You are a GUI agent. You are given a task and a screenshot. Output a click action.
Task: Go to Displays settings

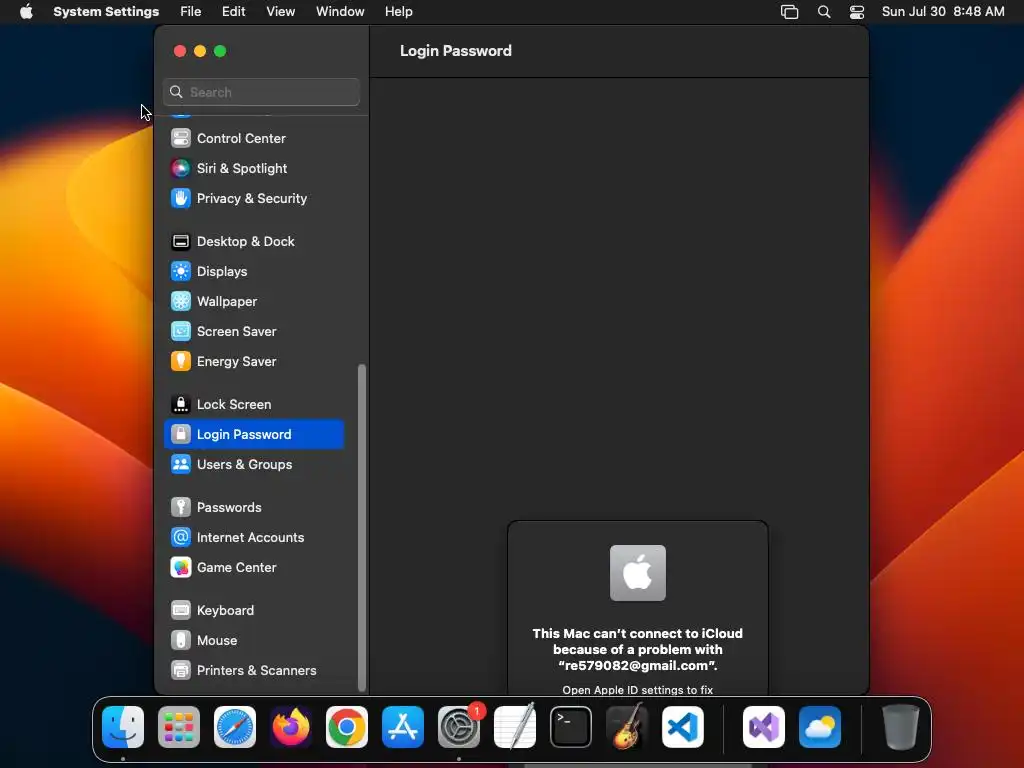[x=254, y=272]
